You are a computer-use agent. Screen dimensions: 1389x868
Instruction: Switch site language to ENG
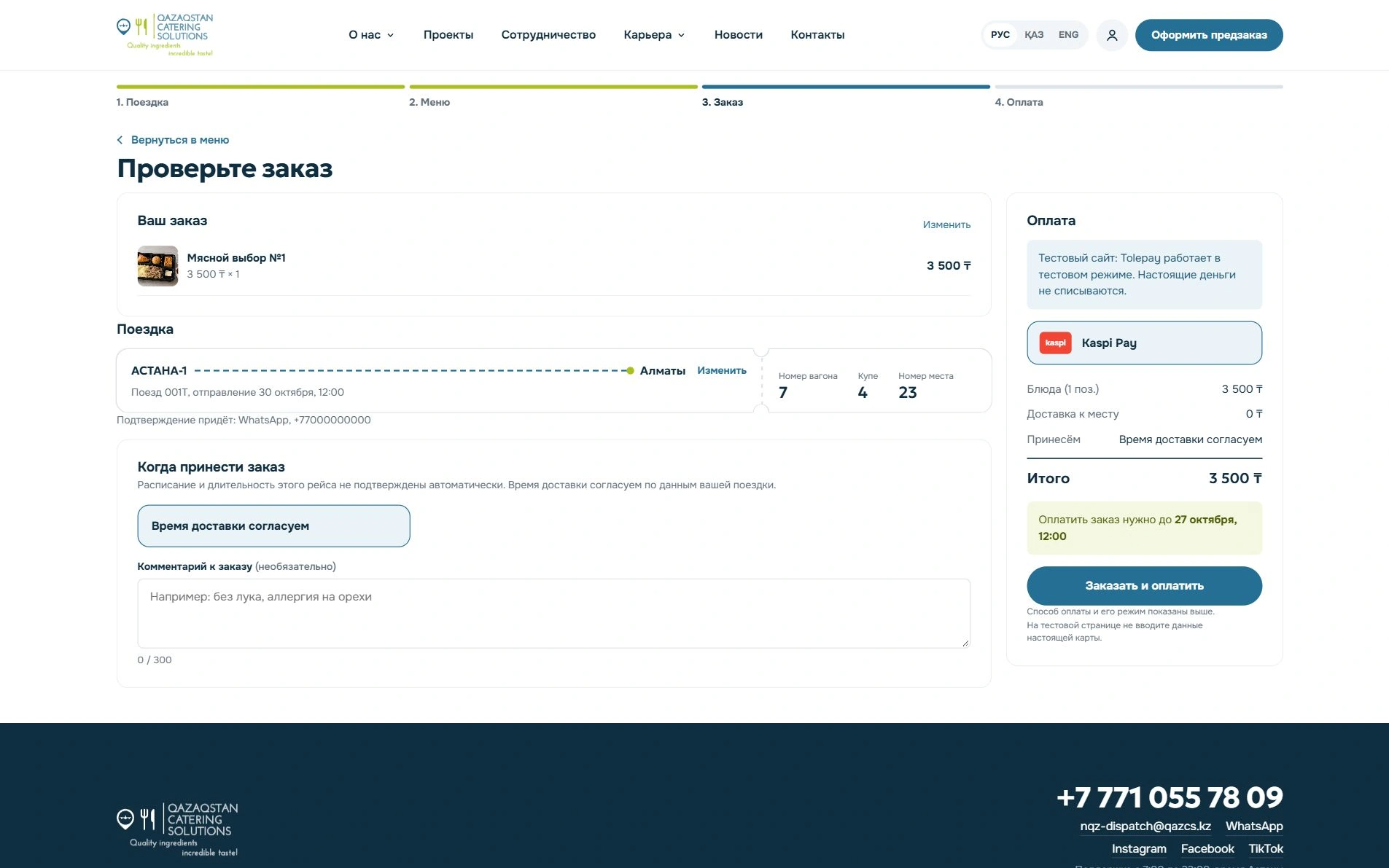(x=1068, y=35)
